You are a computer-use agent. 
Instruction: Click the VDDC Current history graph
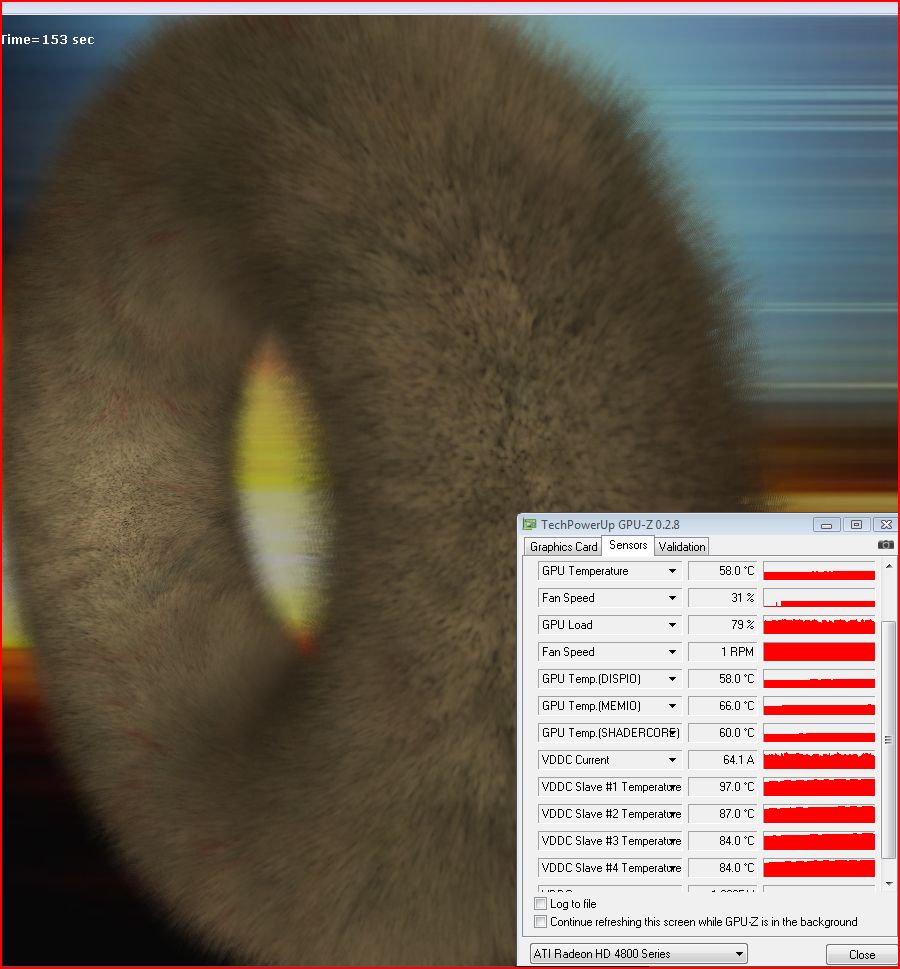coord(819,760)
